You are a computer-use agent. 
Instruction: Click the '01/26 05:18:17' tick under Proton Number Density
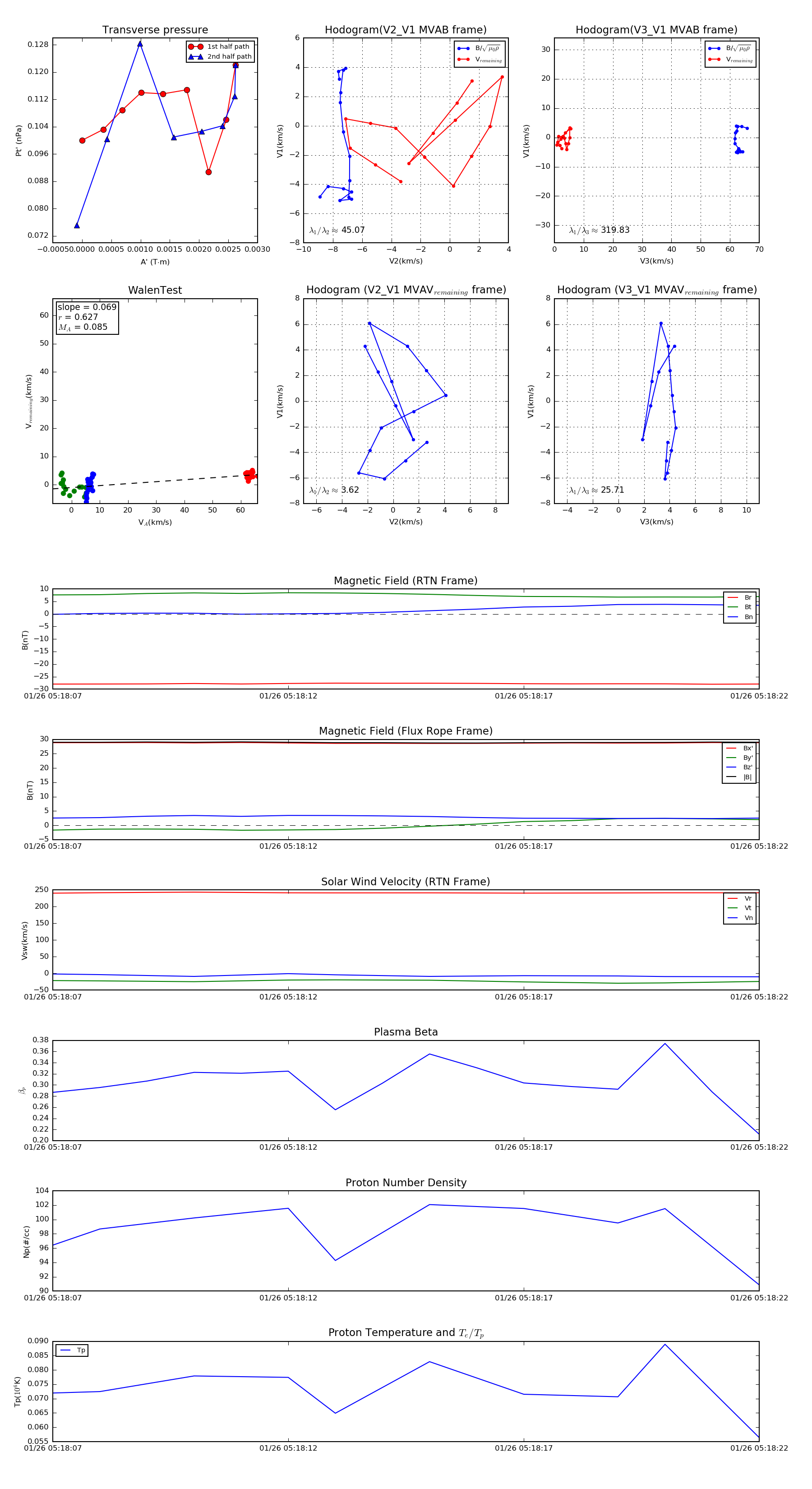(x=524, y=1298)
